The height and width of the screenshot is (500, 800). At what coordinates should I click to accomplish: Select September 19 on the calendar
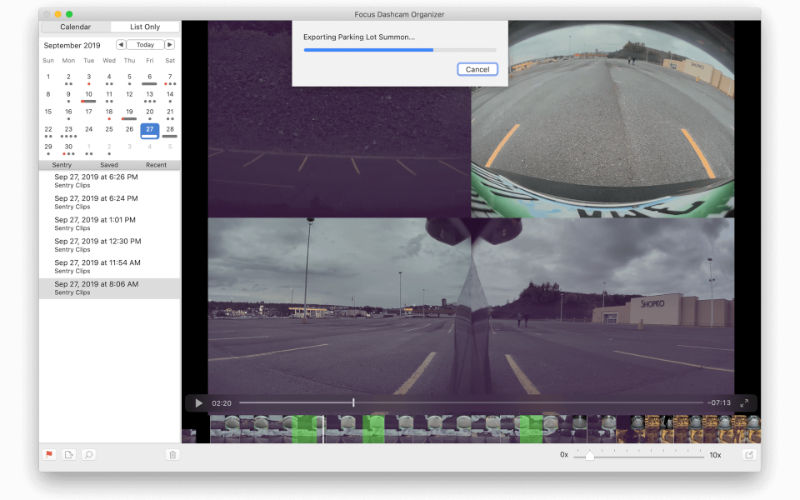129,112
